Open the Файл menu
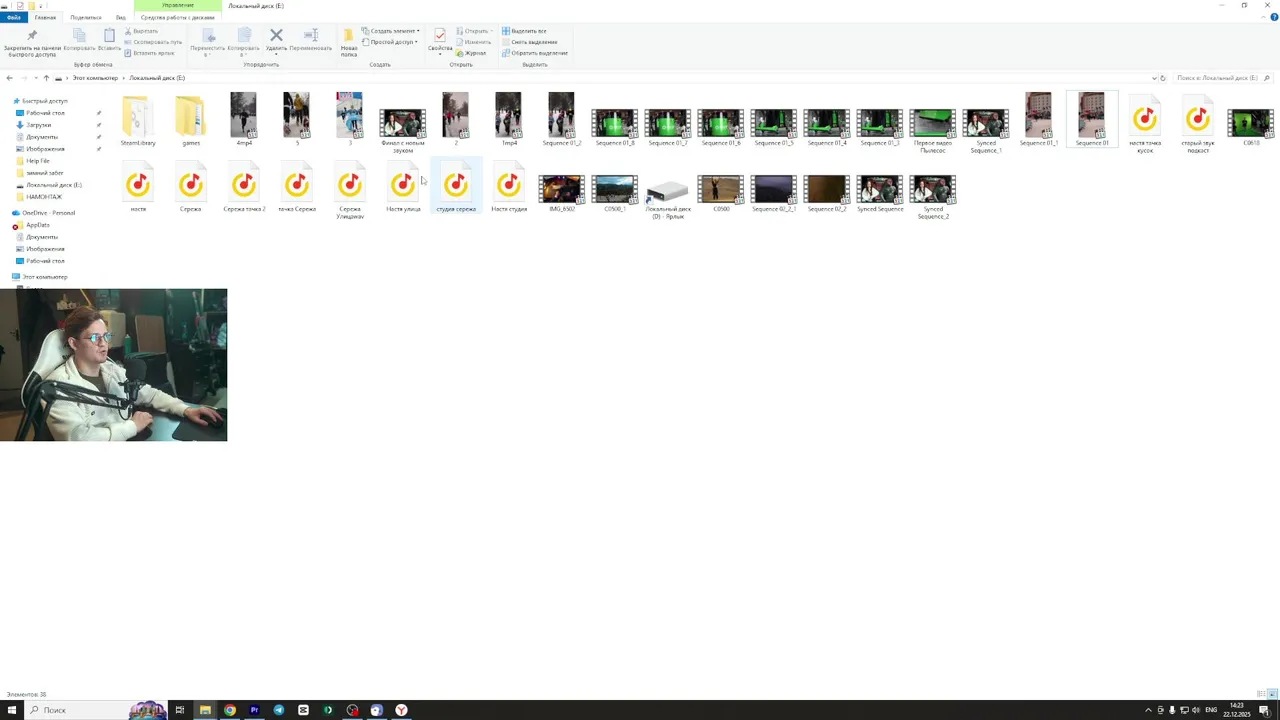 (x=13, y=17)
